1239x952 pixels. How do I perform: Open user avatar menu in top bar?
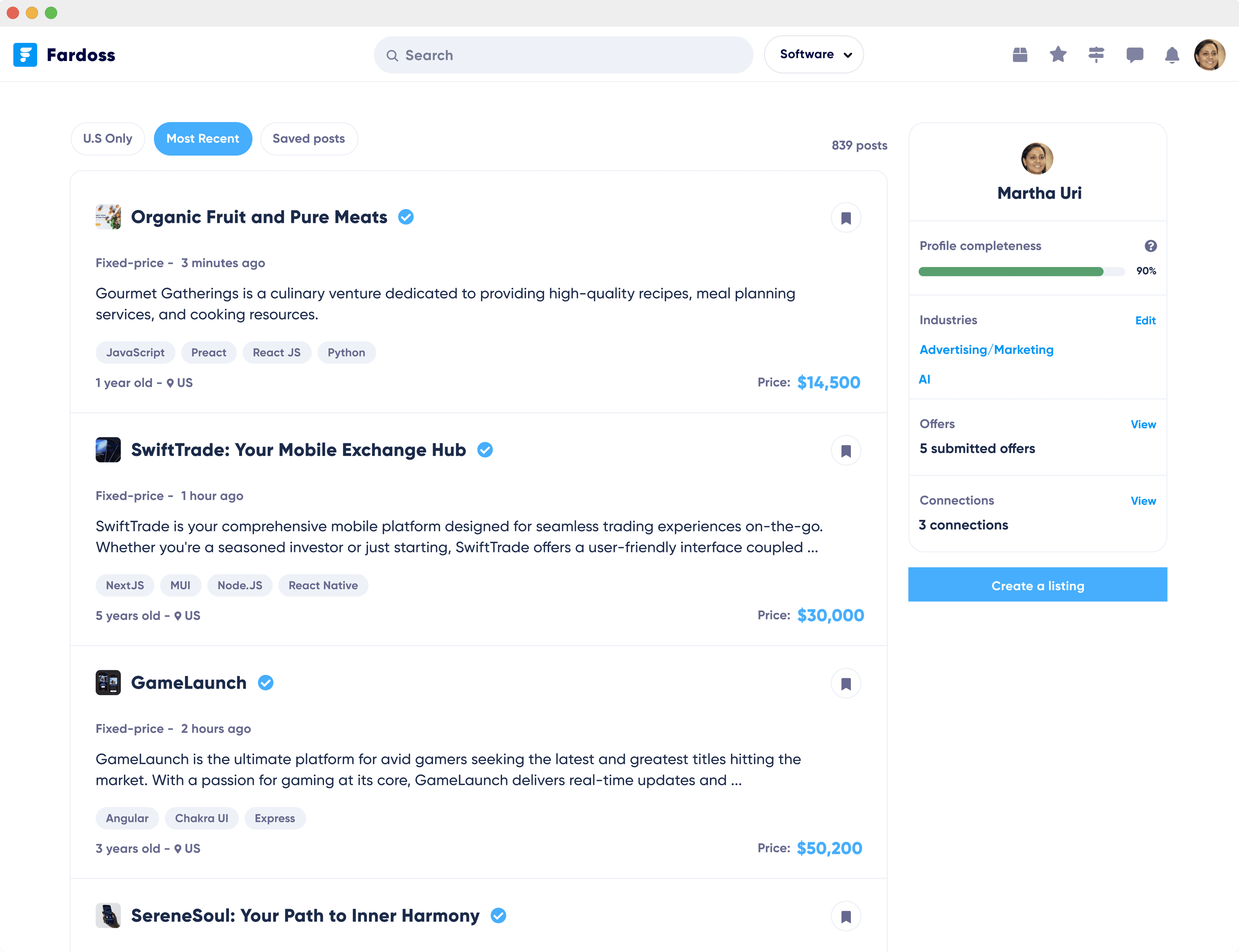pos(1209,55)
